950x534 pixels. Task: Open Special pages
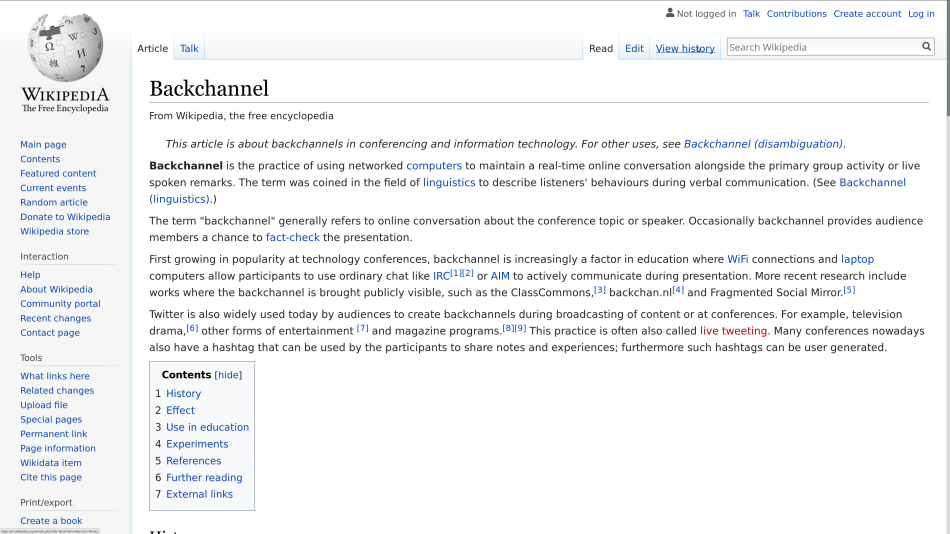[x=51, y=419]
